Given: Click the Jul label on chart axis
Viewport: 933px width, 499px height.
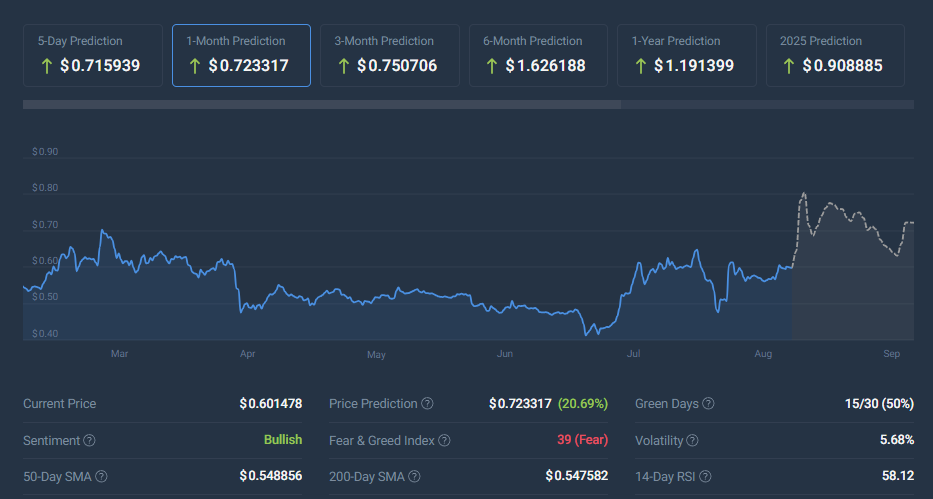Looking at the screenshot, I should click(x=633, y=354).
